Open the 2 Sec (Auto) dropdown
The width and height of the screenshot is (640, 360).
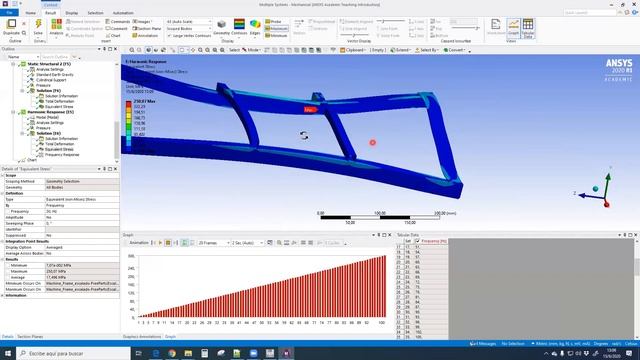[248, 243]
